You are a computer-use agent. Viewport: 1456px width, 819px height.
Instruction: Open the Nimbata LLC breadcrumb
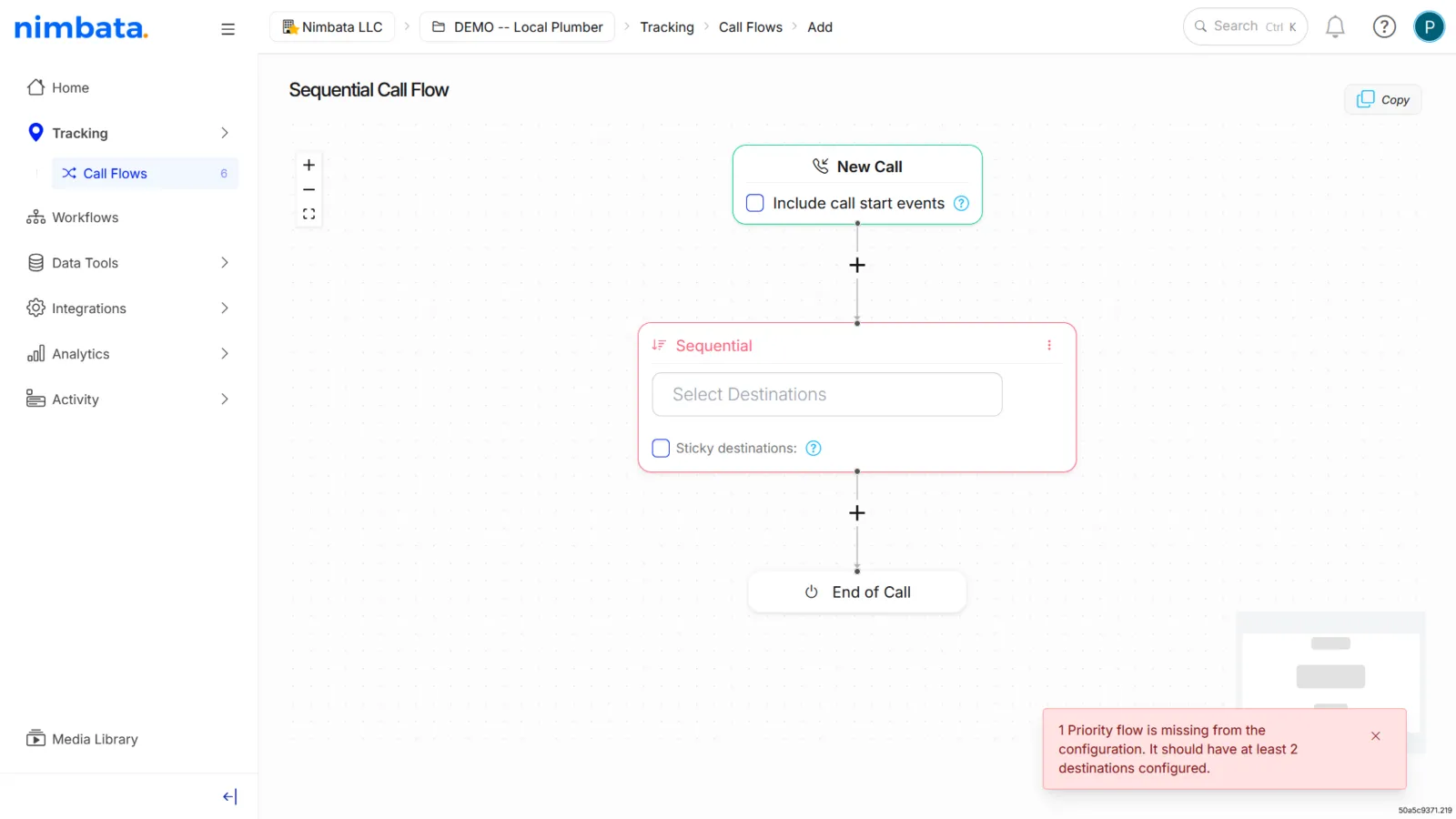click(332, 27)
